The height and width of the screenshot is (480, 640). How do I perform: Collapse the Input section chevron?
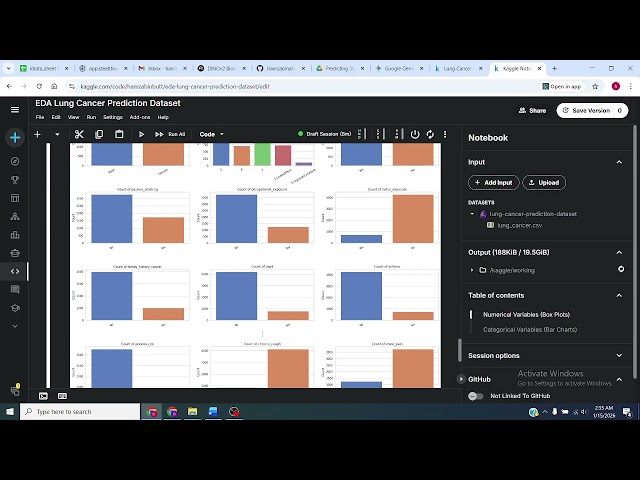pyautogui.click(x=619, y=162)
